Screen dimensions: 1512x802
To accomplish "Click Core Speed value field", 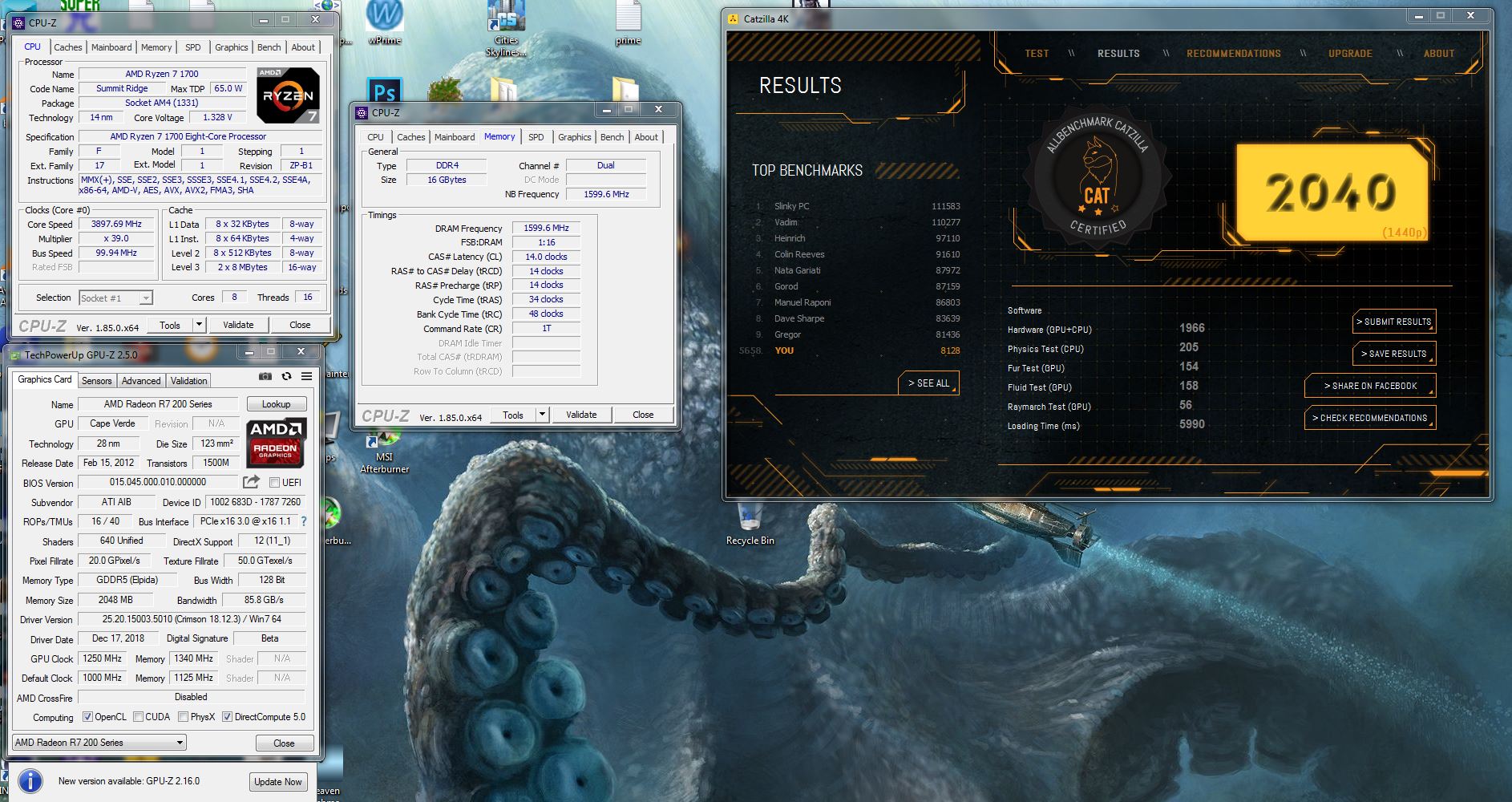I will tap(116, 225).
